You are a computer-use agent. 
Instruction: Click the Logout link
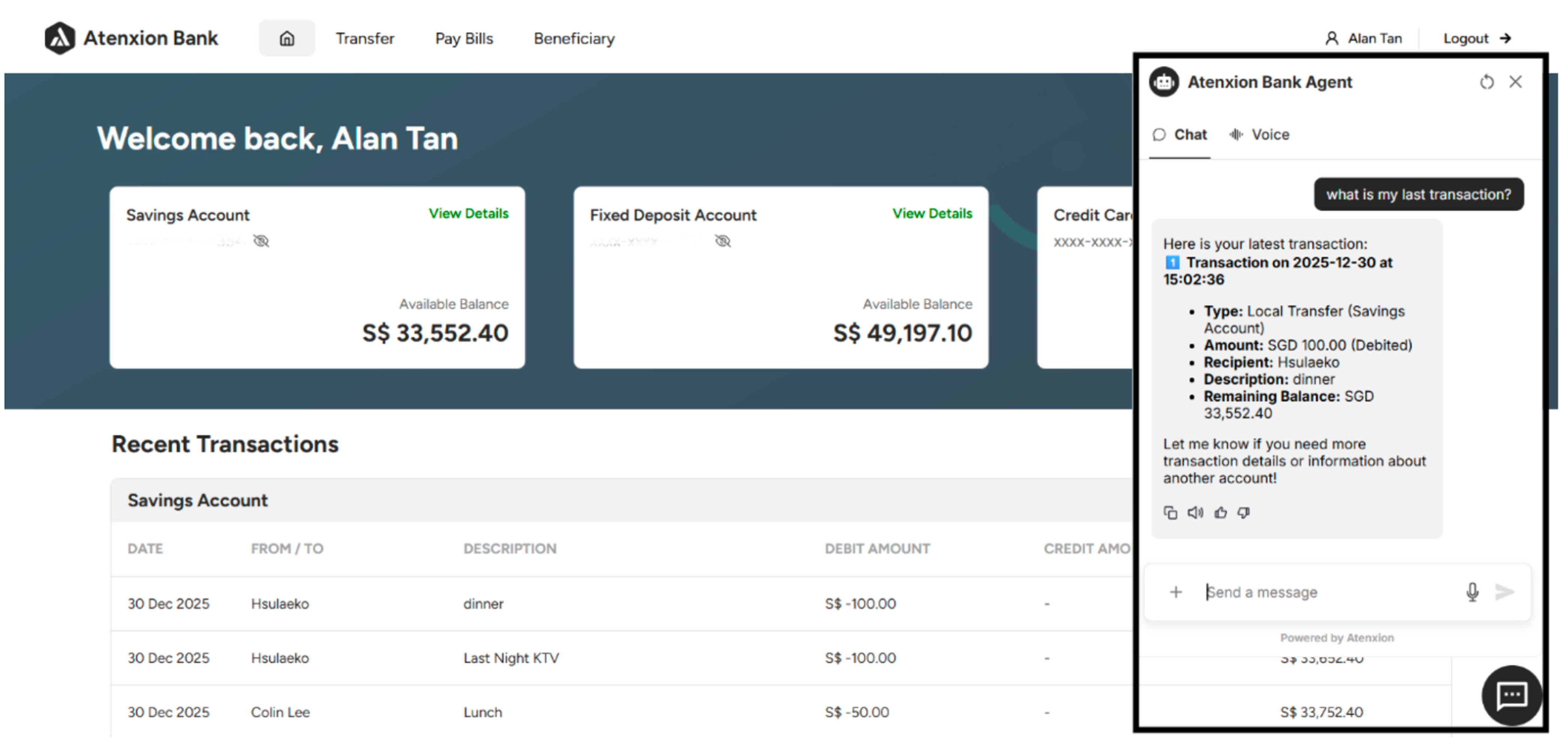[x=1477, y=38]
